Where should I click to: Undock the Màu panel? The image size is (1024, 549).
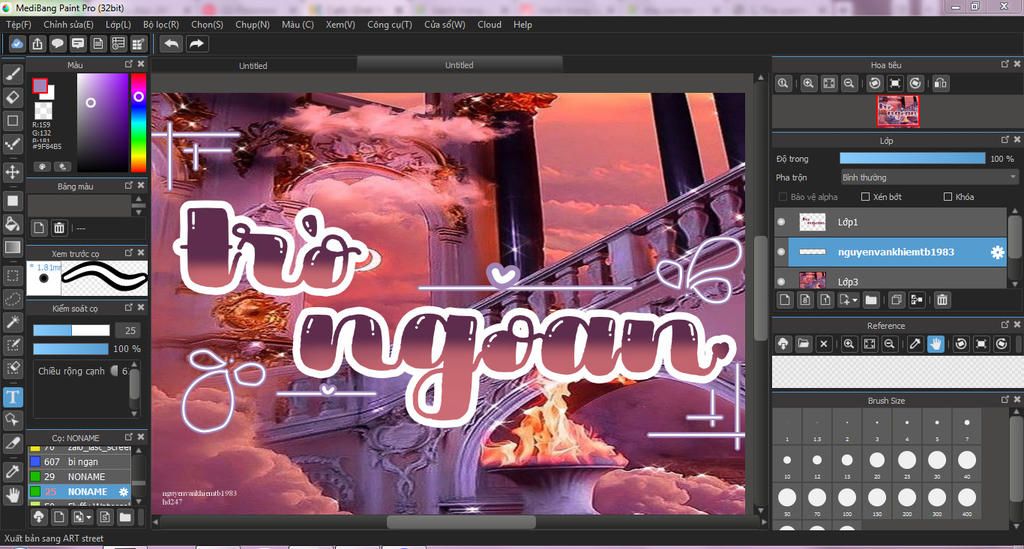(129, 64)
